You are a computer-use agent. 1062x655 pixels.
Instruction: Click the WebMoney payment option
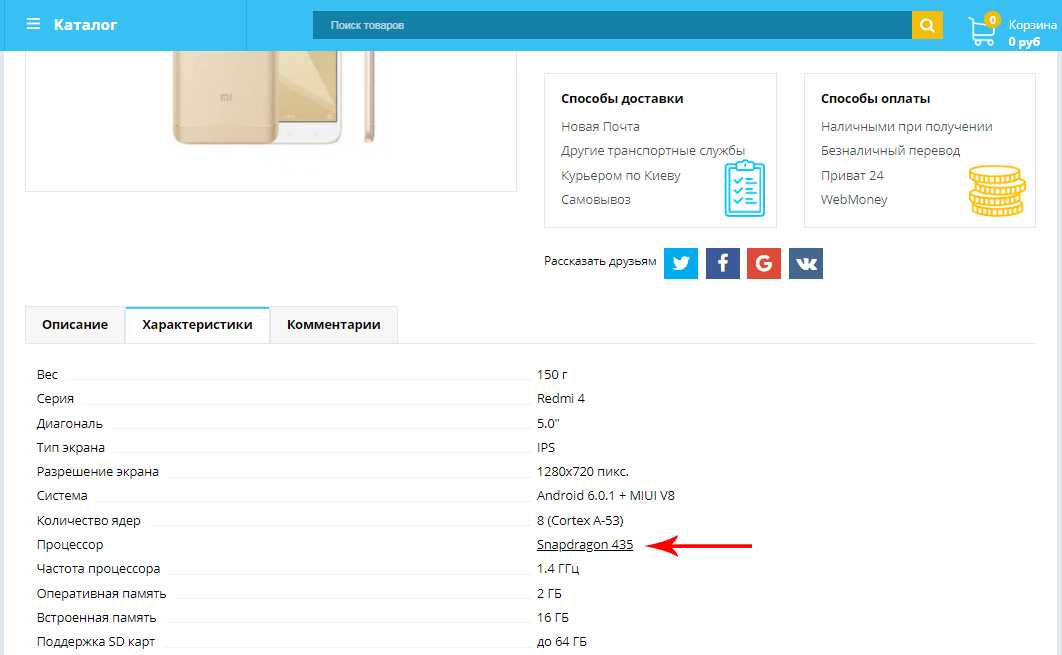click(x=854, y=200)
